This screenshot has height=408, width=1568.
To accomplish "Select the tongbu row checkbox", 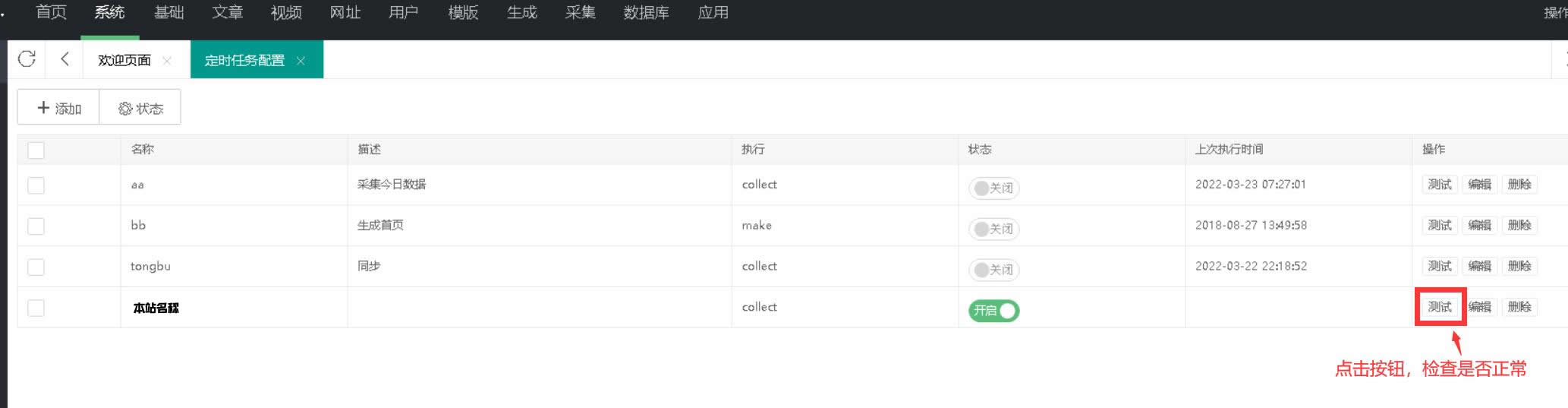I will coord(36,267).
